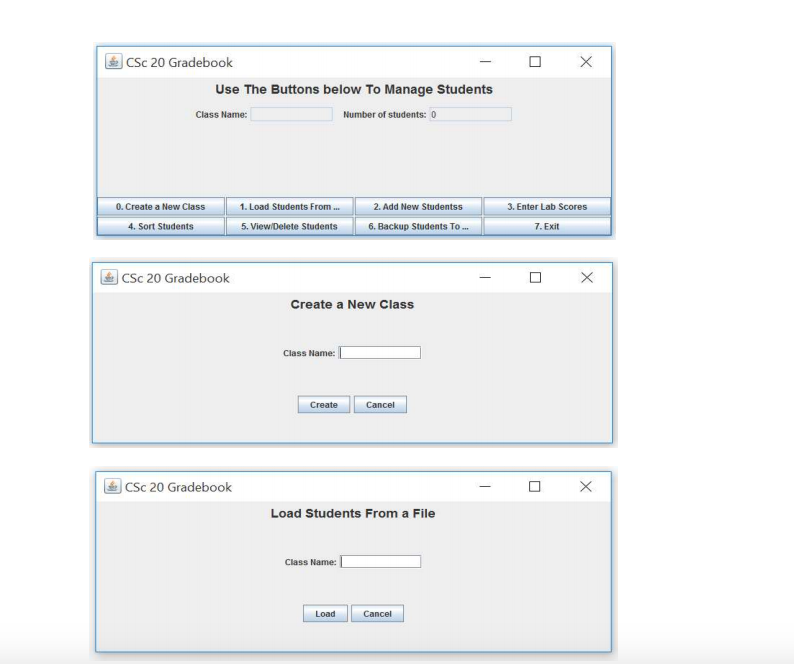Click the '0. Create a New Class' button
794x664 pixels.
pyautogui.click(x=161, y=207)
